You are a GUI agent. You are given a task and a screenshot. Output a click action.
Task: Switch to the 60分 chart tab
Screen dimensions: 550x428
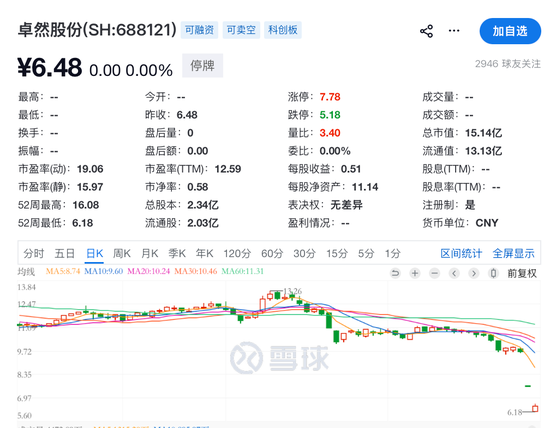(x=272, y=253)
